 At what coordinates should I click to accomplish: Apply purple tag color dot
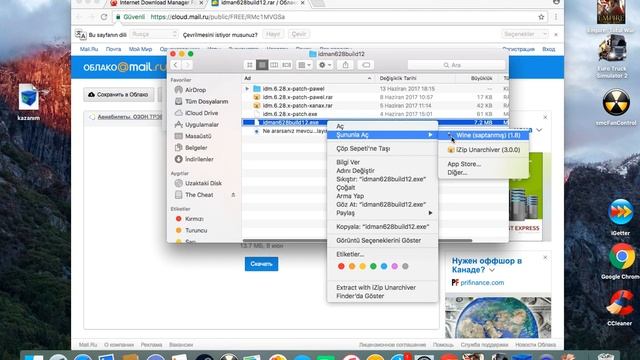pyautogui.click(x=394, y=266)
